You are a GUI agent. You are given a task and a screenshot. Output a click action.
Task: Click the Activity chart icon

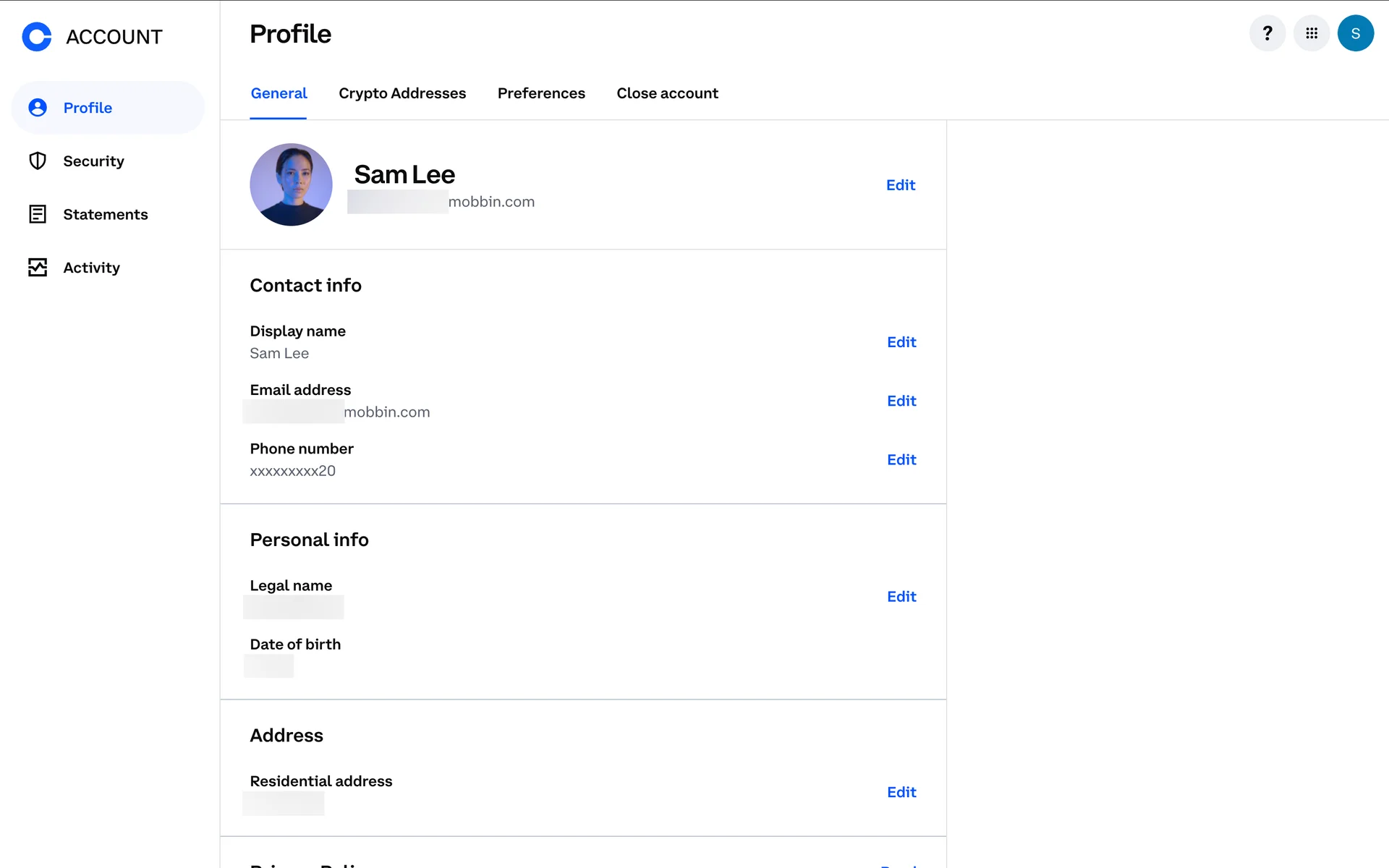38,268
